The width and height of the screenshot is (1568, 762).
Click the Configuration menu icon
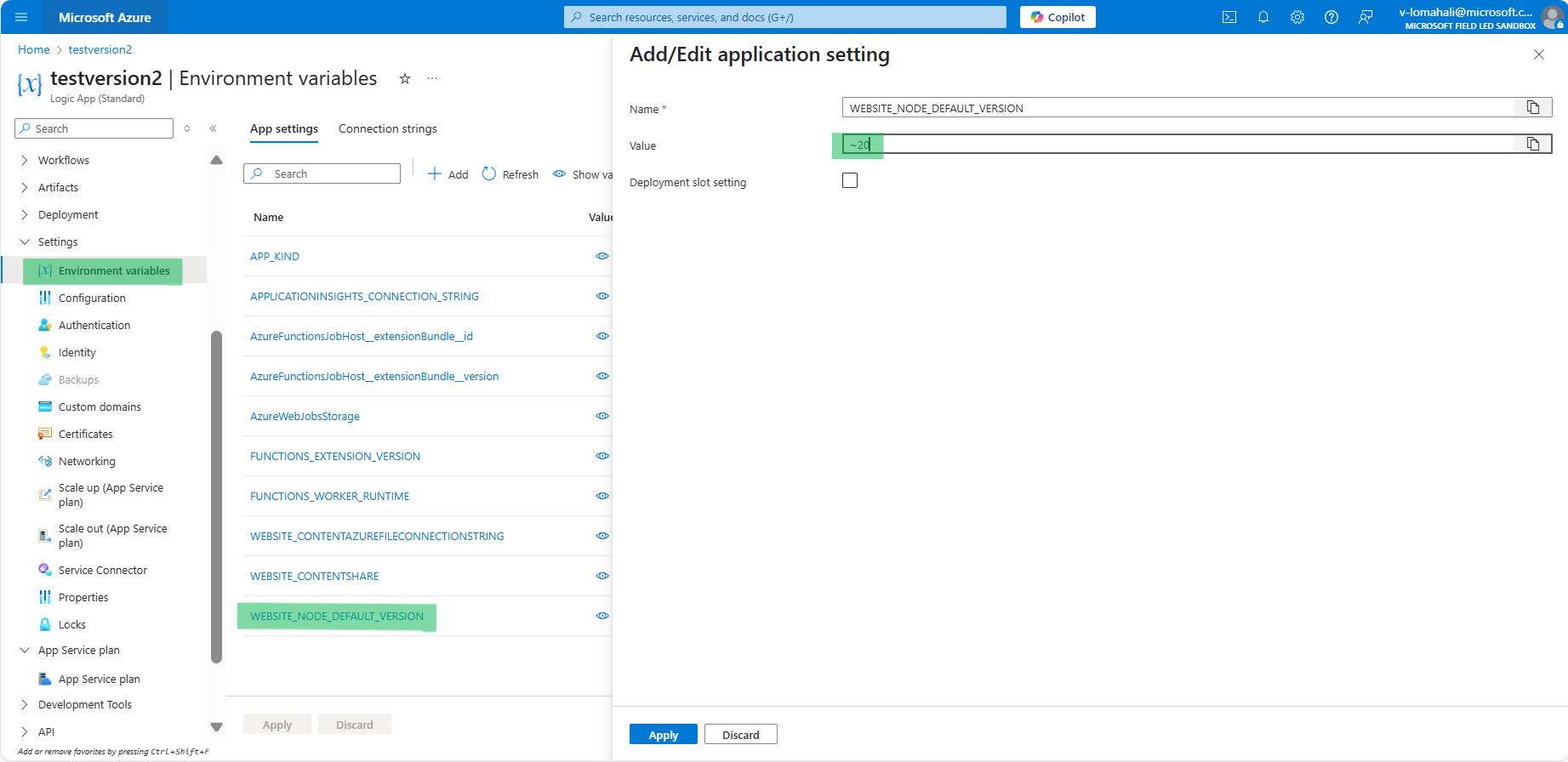[x=45, y=298]
